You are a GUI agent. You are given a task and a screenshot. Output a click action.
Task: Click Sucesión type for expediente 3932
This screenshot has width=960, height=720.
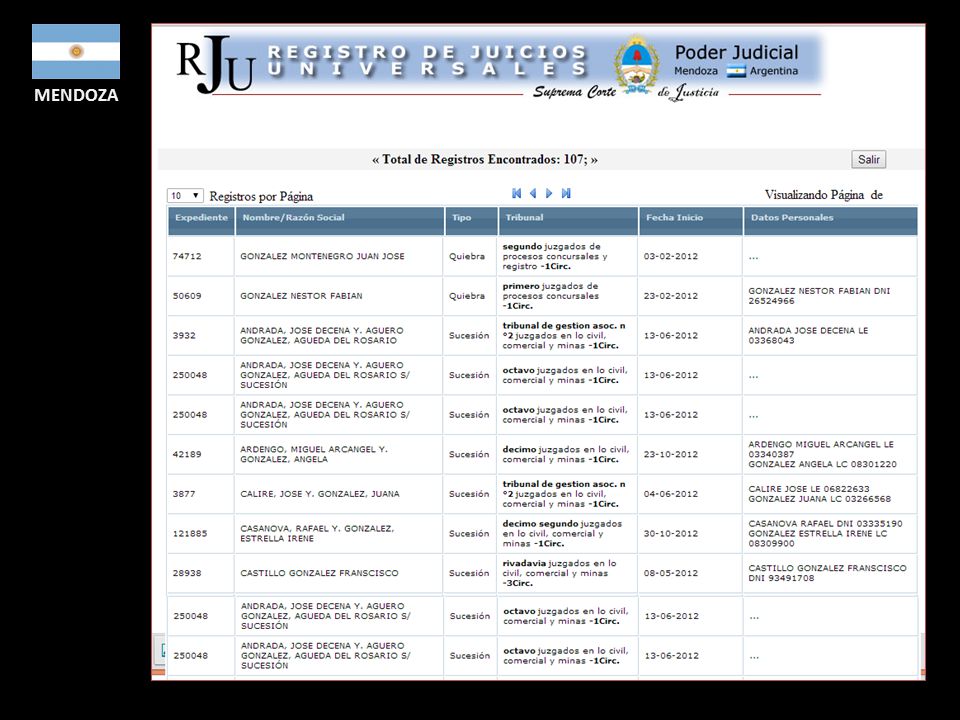(469, 336)
